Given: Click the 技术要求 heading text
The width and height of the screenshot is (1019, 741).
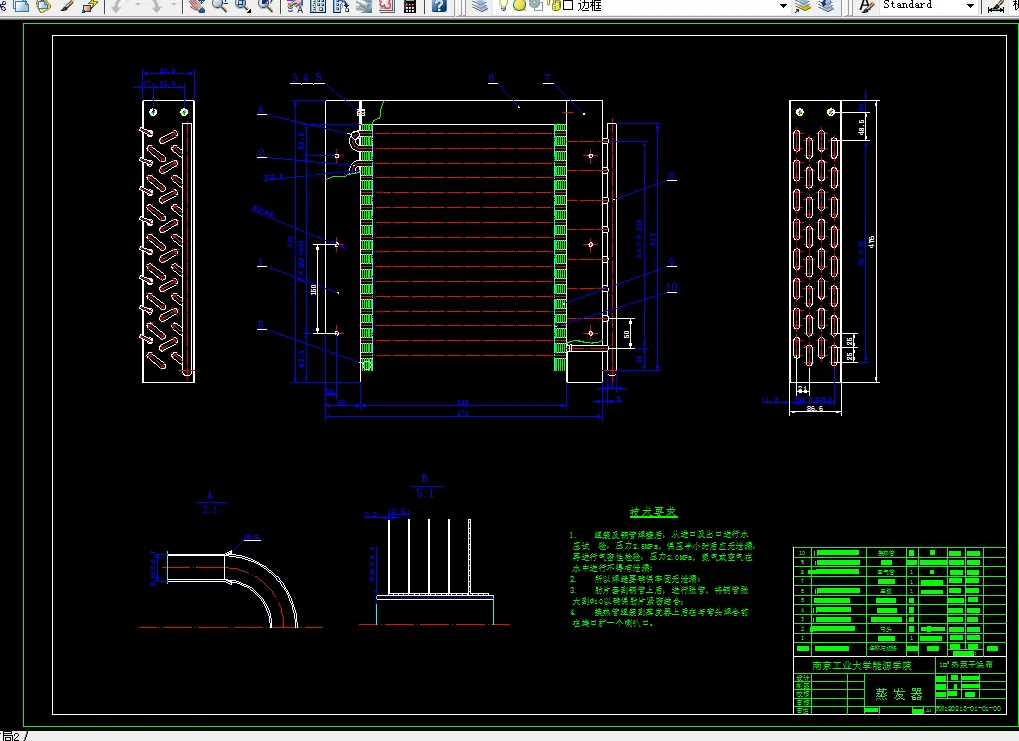Looking at the screenshot, I should click(653, 512).
